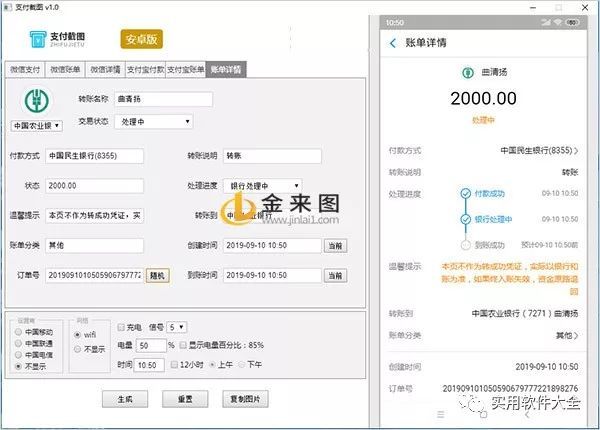
Task: Click the 转账说明 input field
Action: click(x=272, y=156)
